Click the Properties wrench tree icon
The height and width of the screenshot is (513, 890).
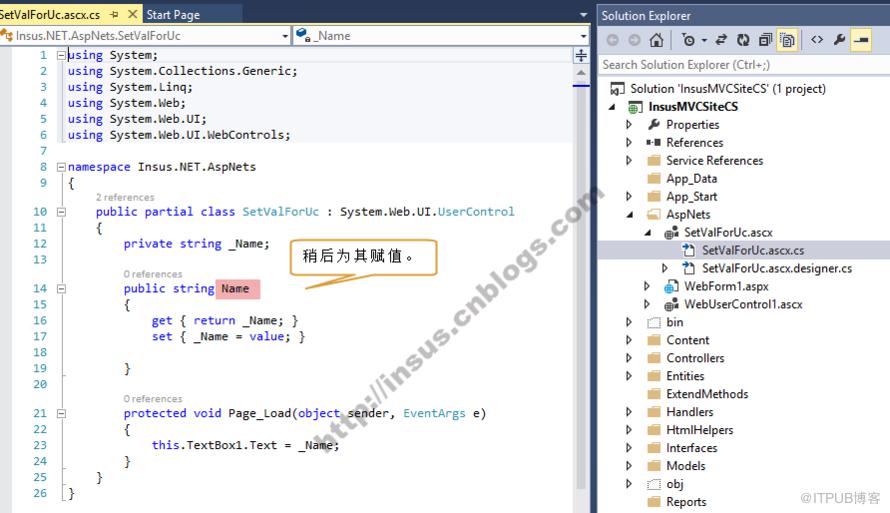(654, 124)
